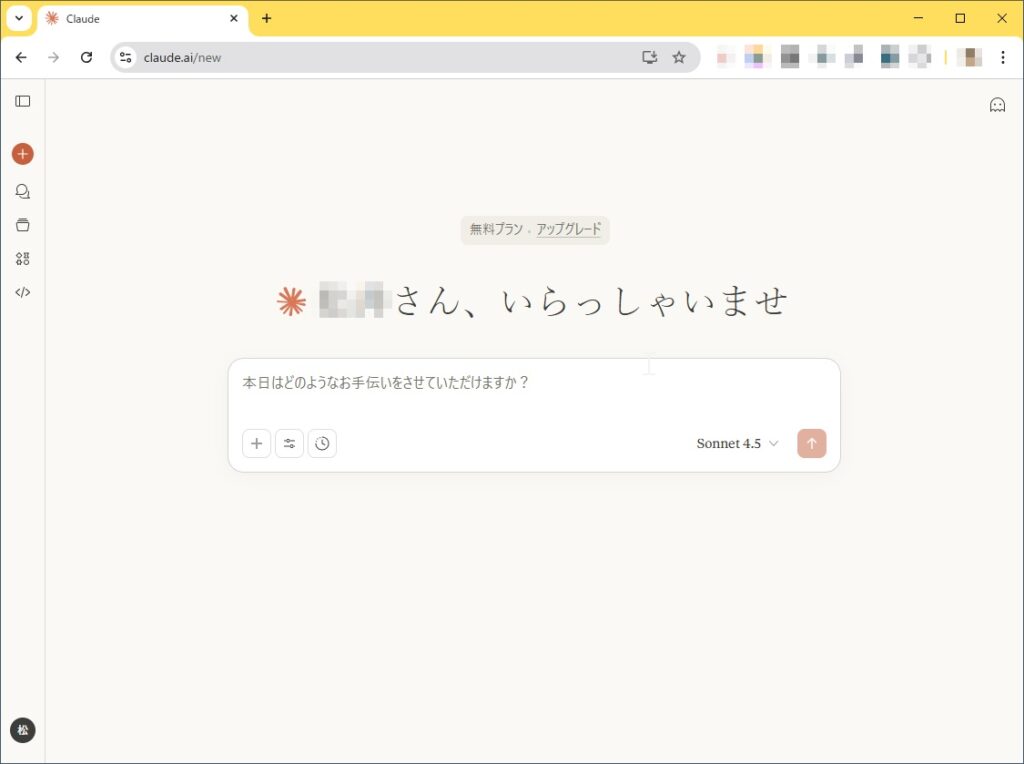1024x764 pixels.
Task: Enable incognito chat with ghost icon
Action: tap(997, 105)
